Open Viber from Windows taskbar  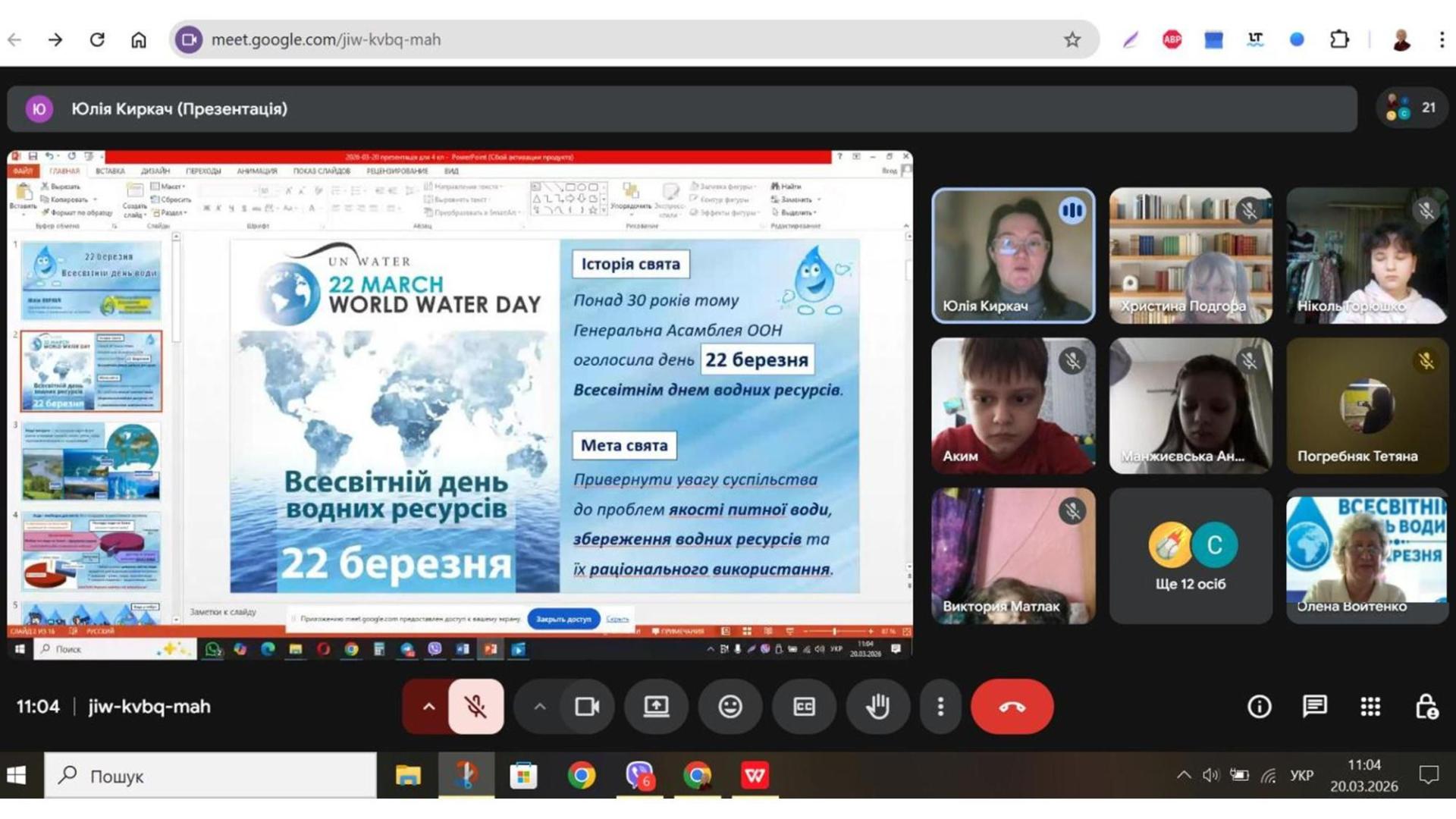[x=639, y=775]
